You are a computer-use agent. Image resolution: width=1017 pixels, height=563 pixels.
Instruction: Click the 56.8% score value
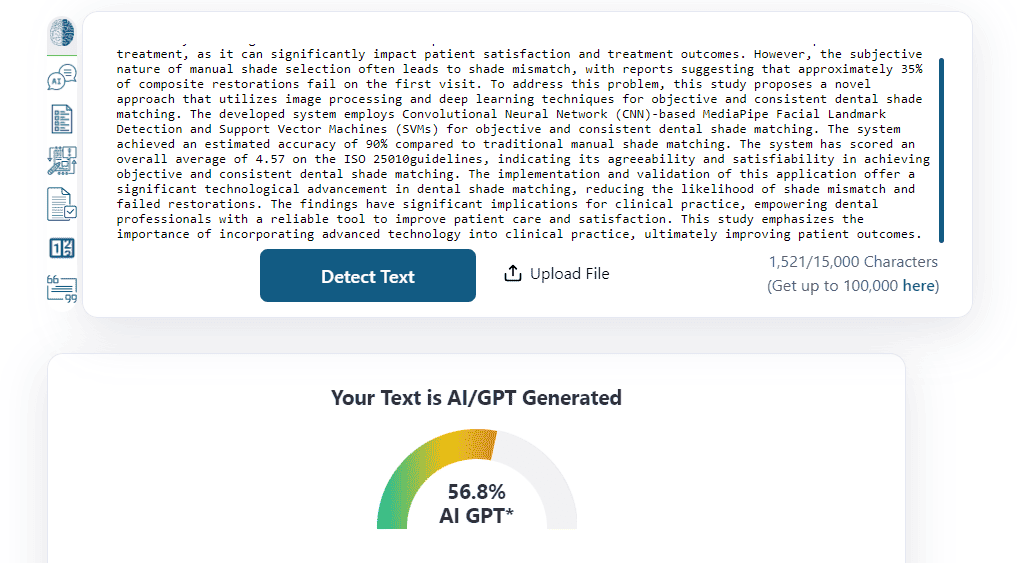(477, 492)
